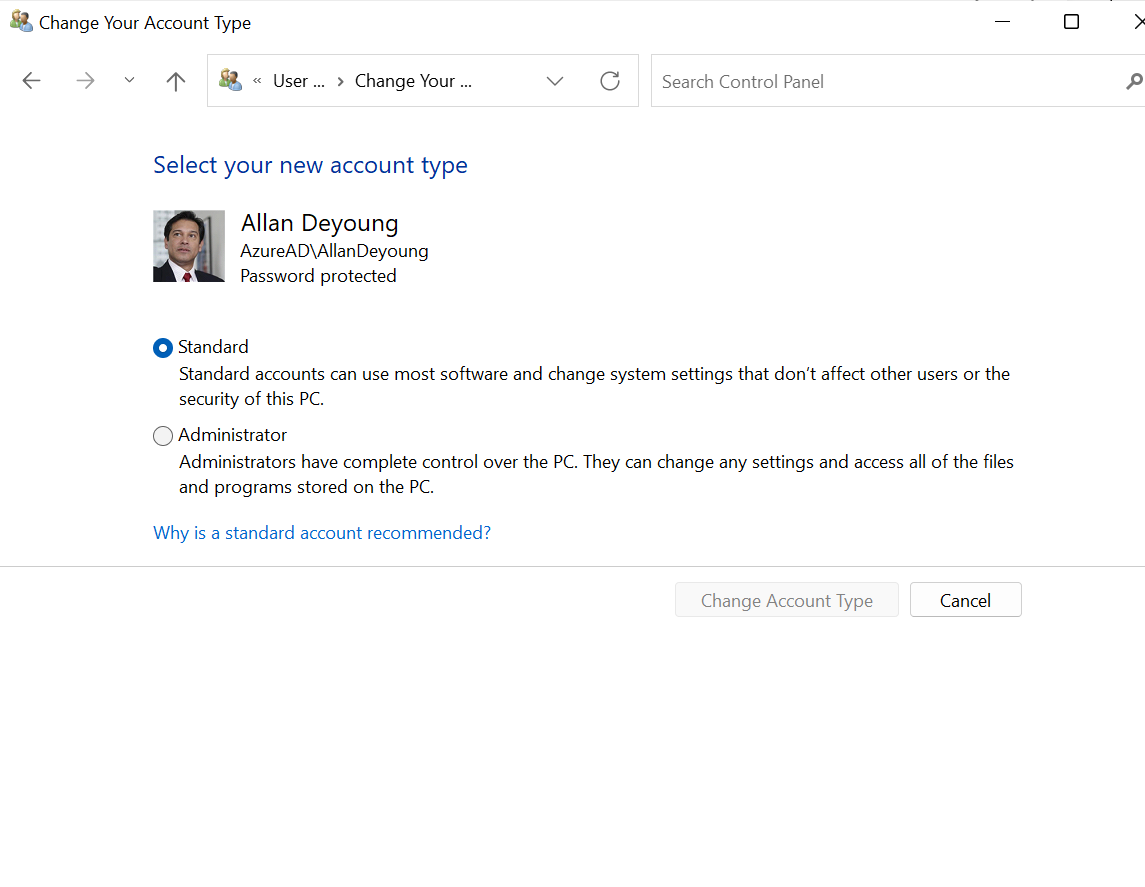Viewport: 1145px width, 887px height.
Task: Click the double-chevron before the breadcrumb path
Action: click(x=257, y=81)
